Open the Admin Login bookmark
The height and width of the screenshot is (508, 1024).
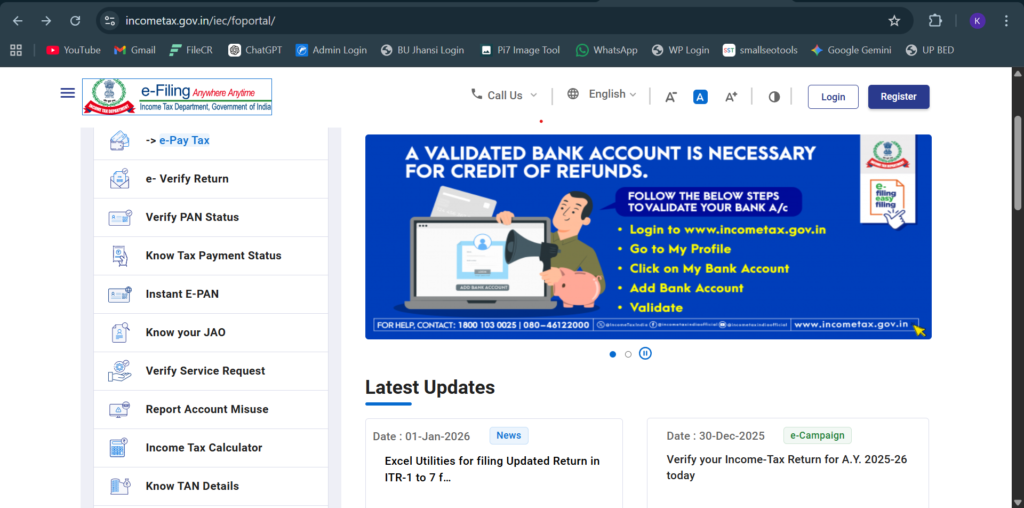point(331,50)
